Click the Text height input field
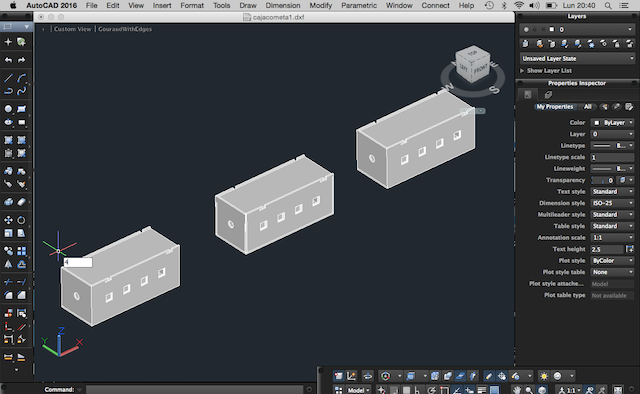The image size is (640, 394). [607, 249]
